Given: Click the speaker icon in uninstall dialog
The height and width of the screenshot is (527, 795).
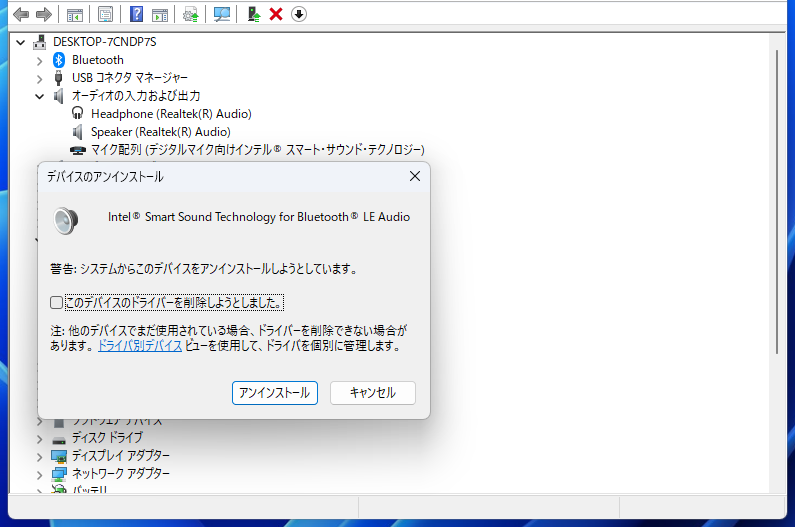Looking at the screenshot, I should [66, 221].
